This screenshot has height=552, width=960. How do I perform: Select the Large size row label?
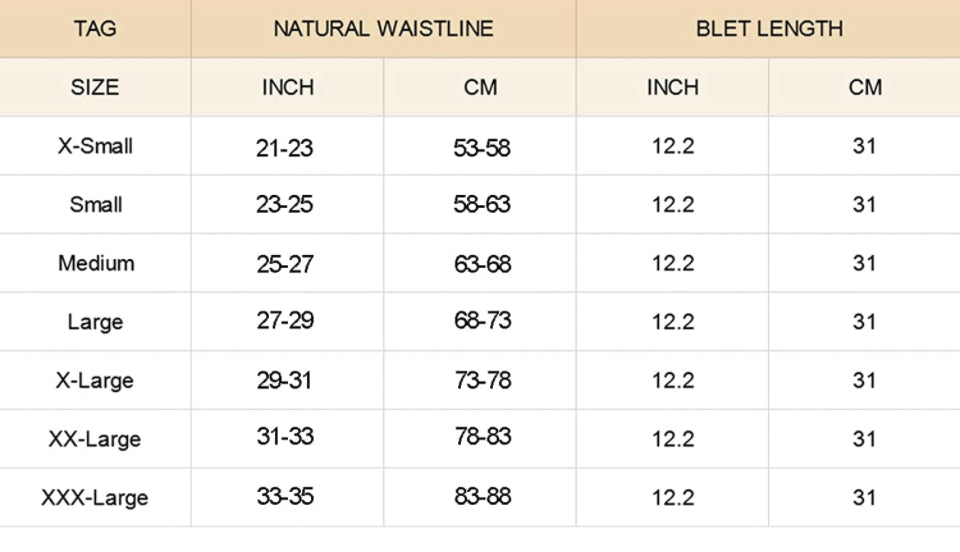click(95, 322)
